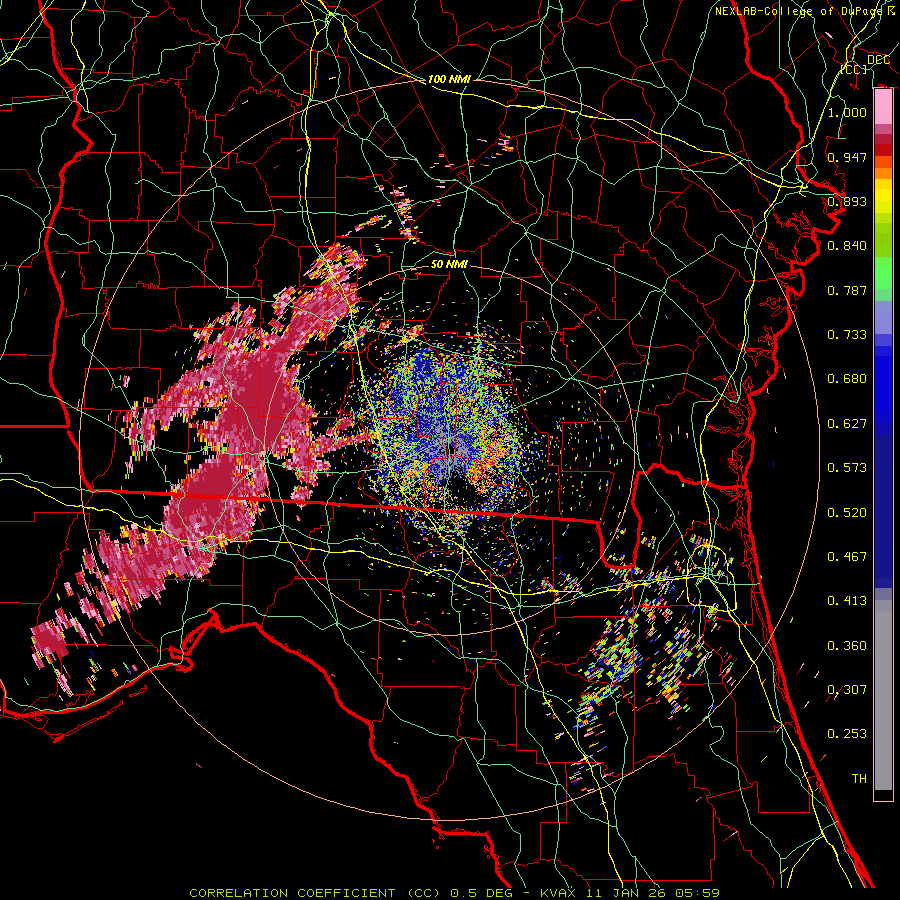Click the 0.573 legend value

(847, 468)
